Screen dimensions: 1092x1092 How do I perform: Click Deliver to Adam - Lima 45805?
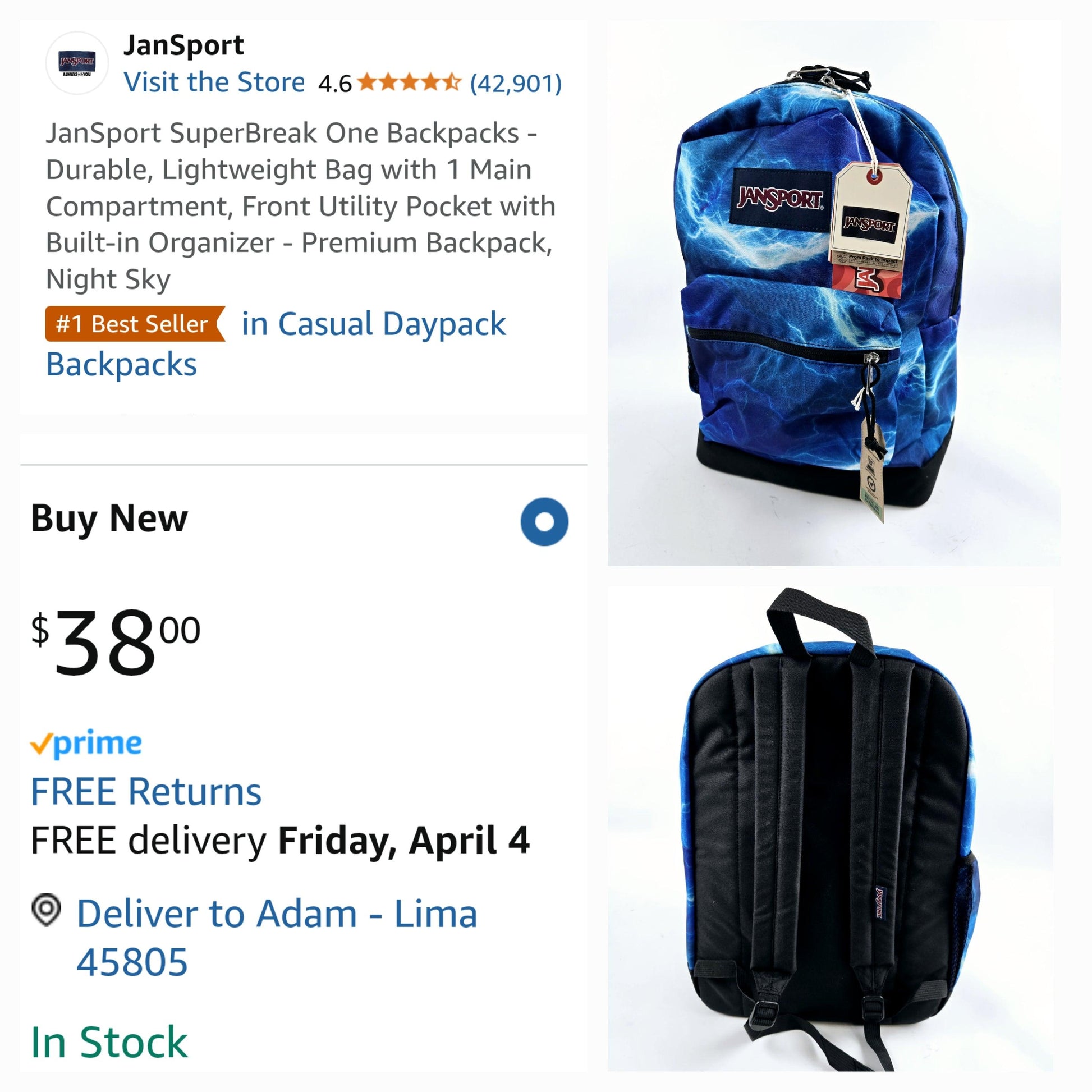(277, 937)
